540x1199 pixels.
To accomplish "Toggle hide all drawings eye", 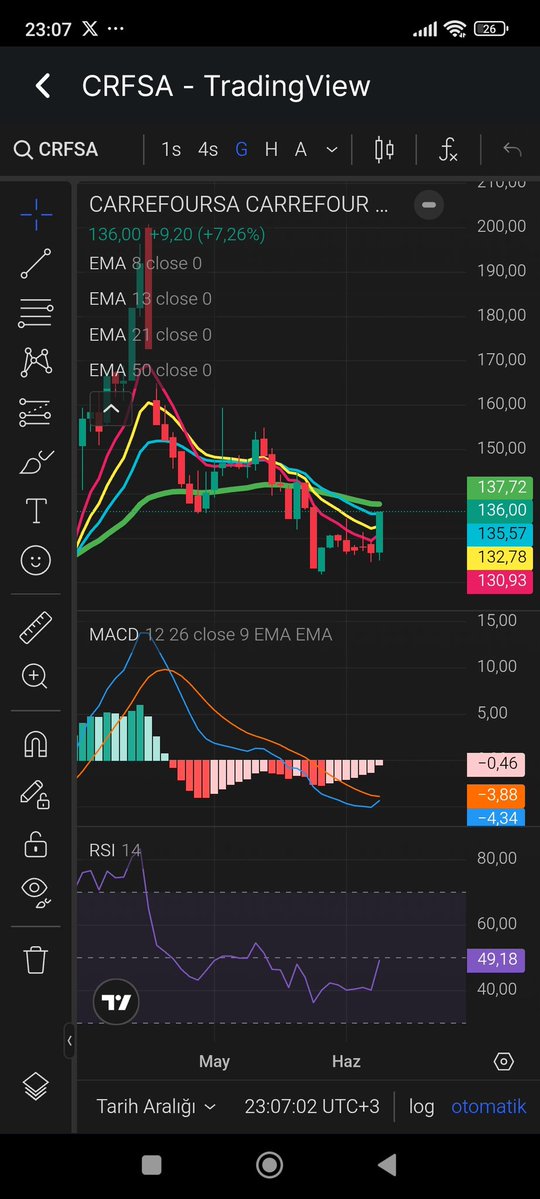I will (x=36, y=892).
